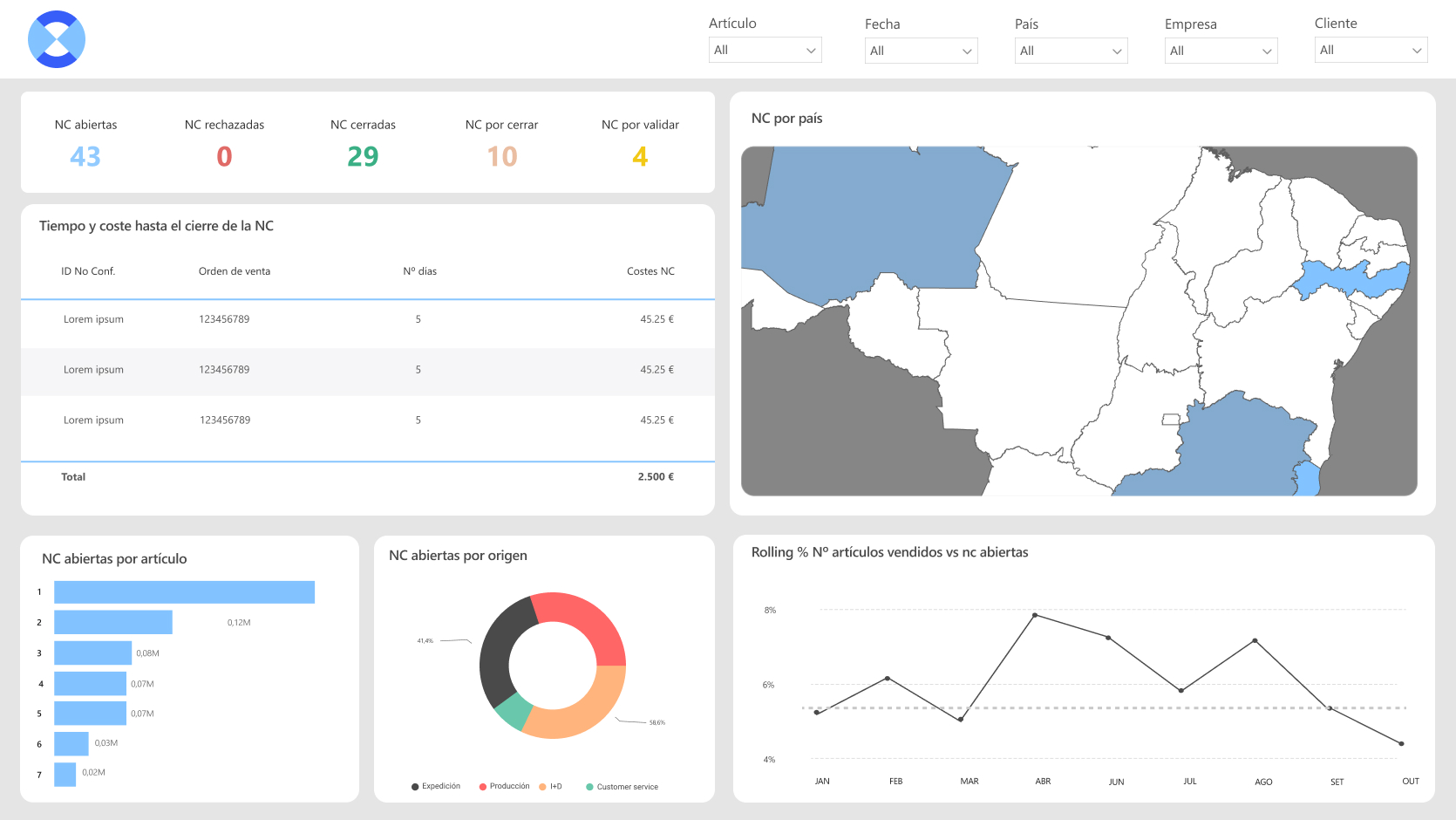Viewport: 1456px width, 820px height.
Task: Toggle the Customer service legend marker
Action: tap(589, 787)
